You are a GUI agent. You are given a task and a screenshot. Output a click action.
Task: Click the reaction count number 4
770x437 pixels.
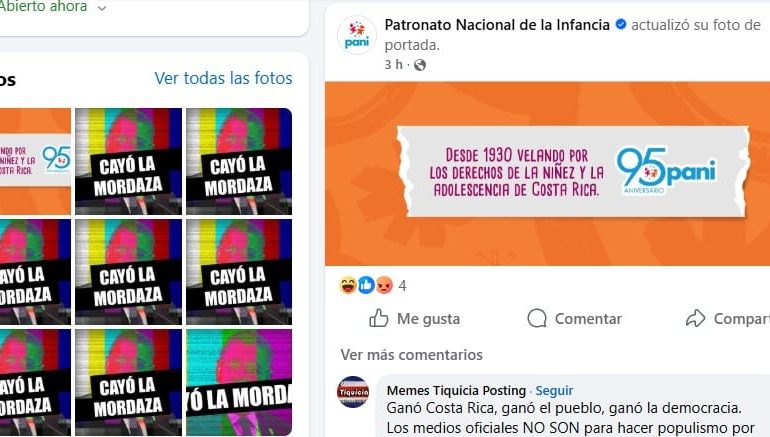(x=402, y=285)
